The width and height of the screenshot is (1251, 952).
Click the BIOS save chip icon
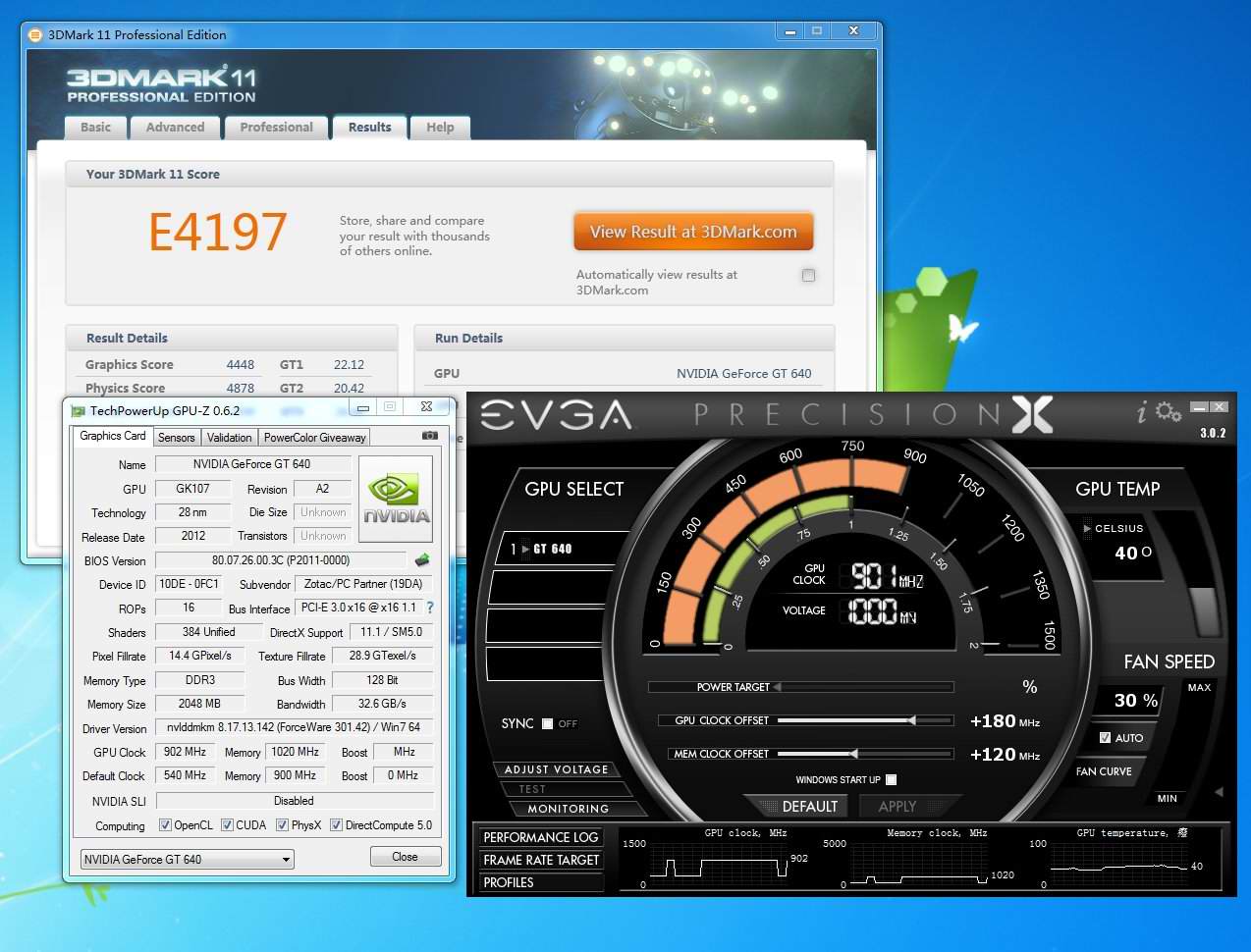point(422,560)
